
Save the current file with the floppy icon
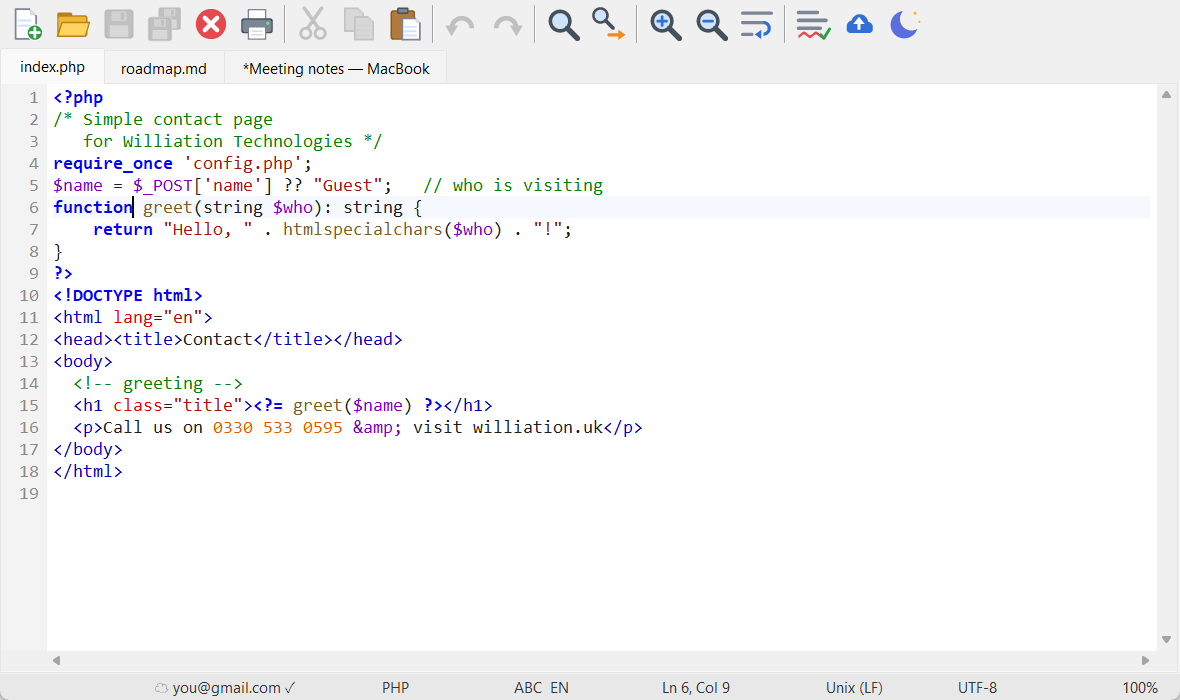(119, 24)
